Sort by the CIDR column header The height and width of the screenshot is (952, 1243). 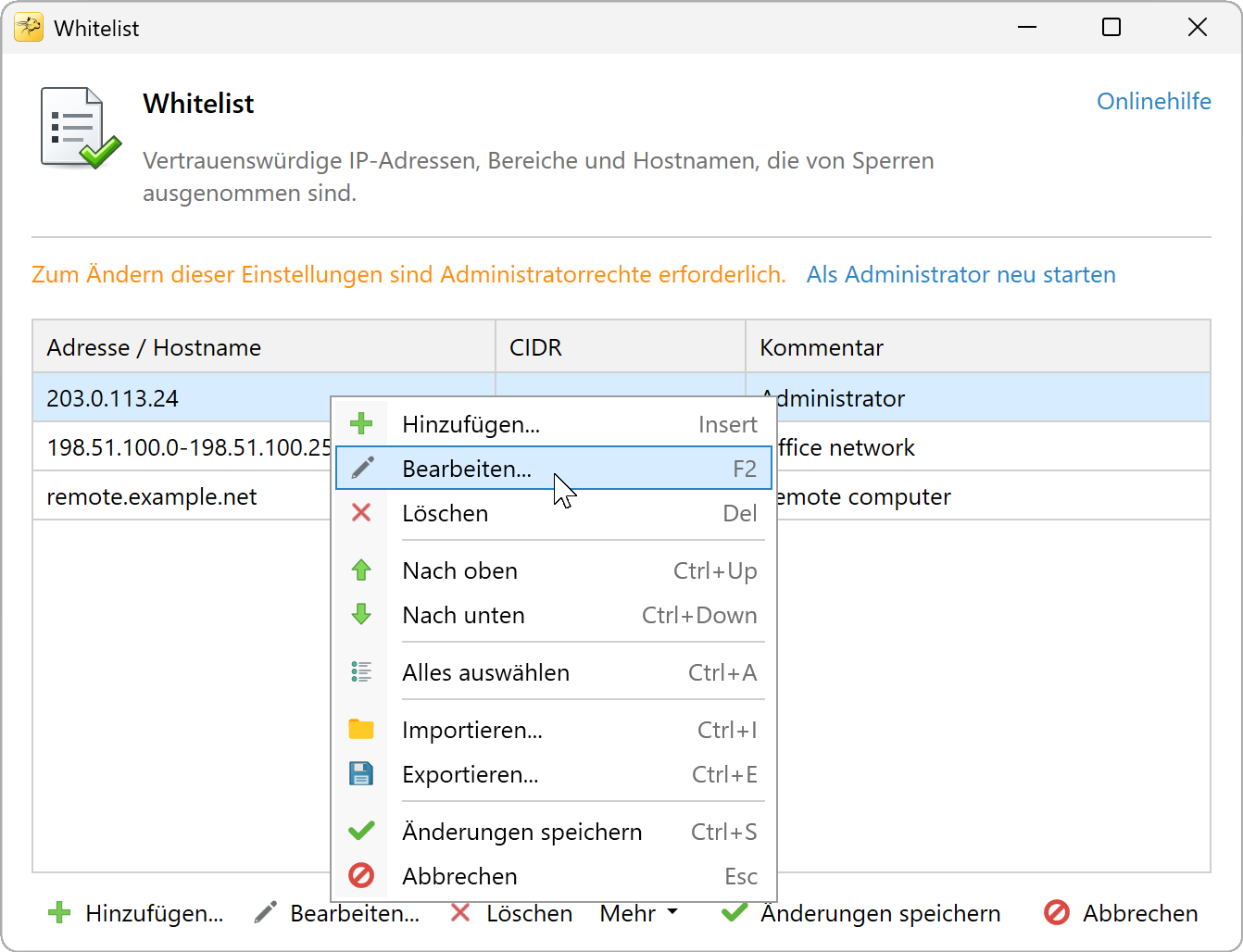(x=621, y=347)
